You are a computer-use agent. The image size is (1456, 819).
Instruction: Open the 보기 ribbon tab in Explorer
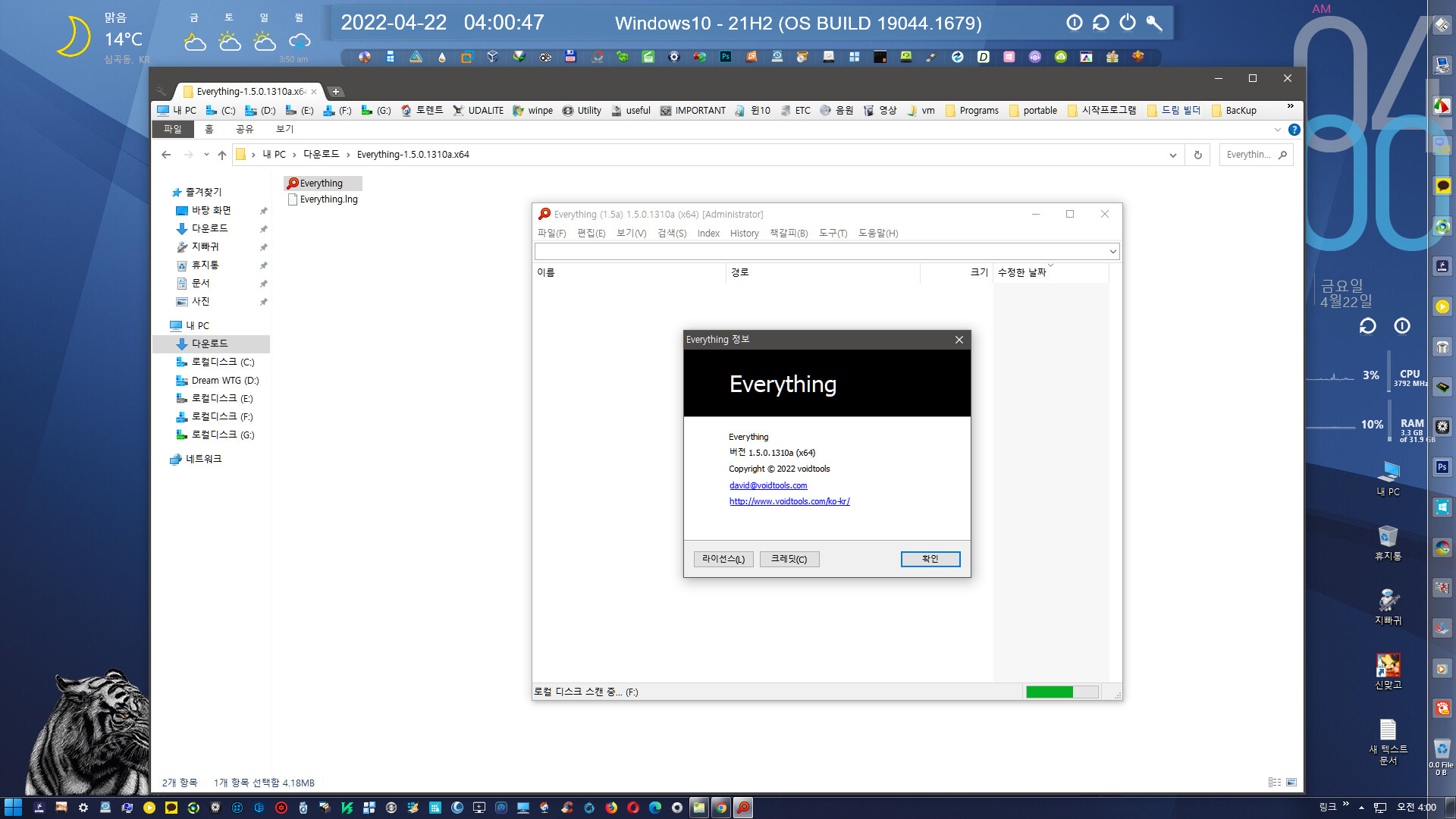click(285, 130)
